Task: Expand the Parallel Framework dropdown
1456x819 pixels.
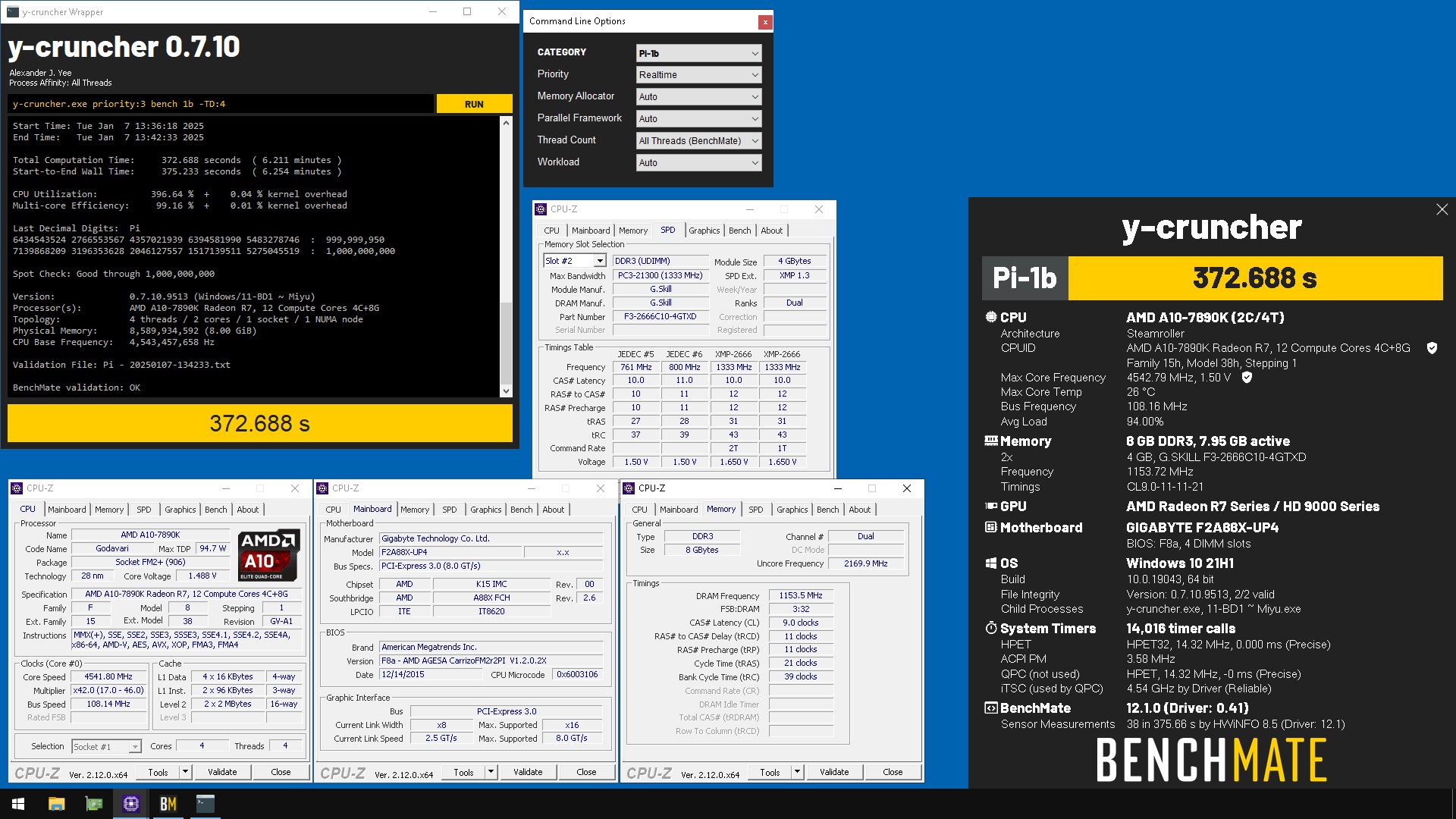Action: pos(698,119)
